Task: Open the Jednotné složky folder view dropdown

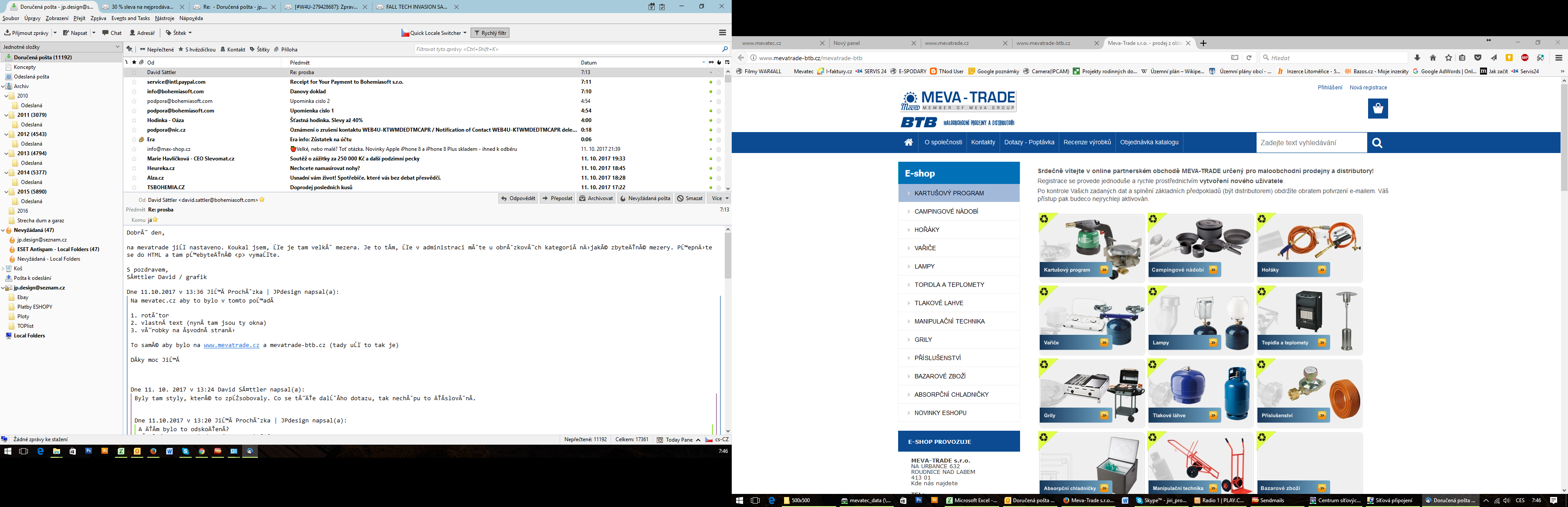Action: (118, 47)
